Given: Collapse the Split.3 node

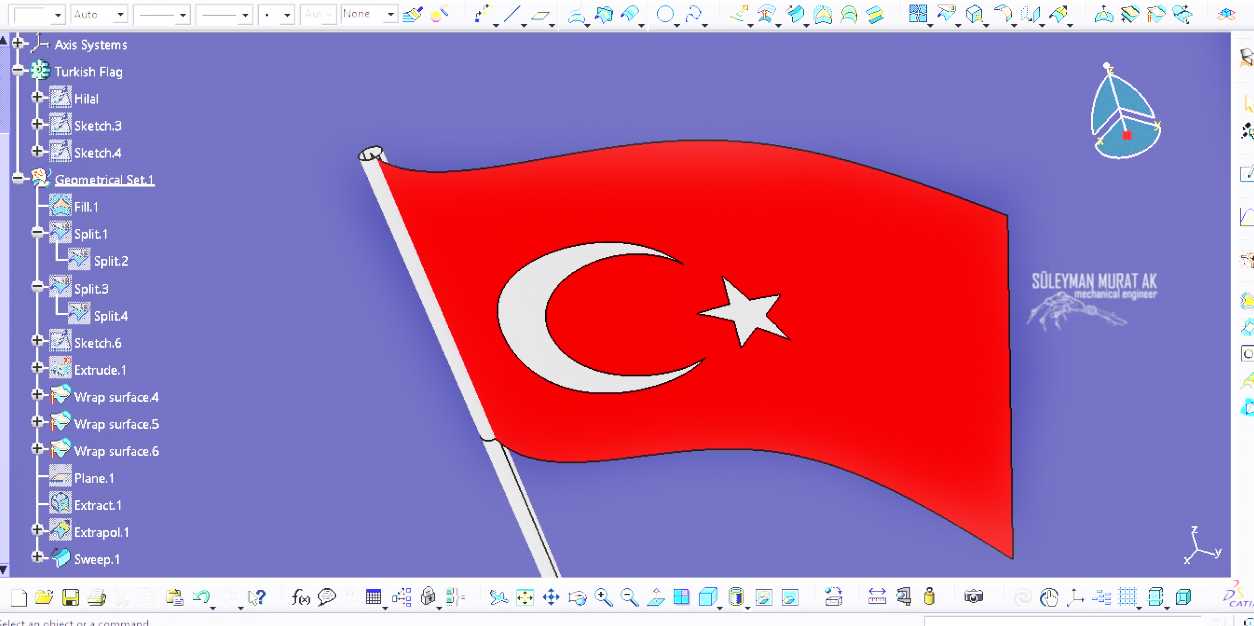Looking at the screenshot, I should tap(38, 287).
